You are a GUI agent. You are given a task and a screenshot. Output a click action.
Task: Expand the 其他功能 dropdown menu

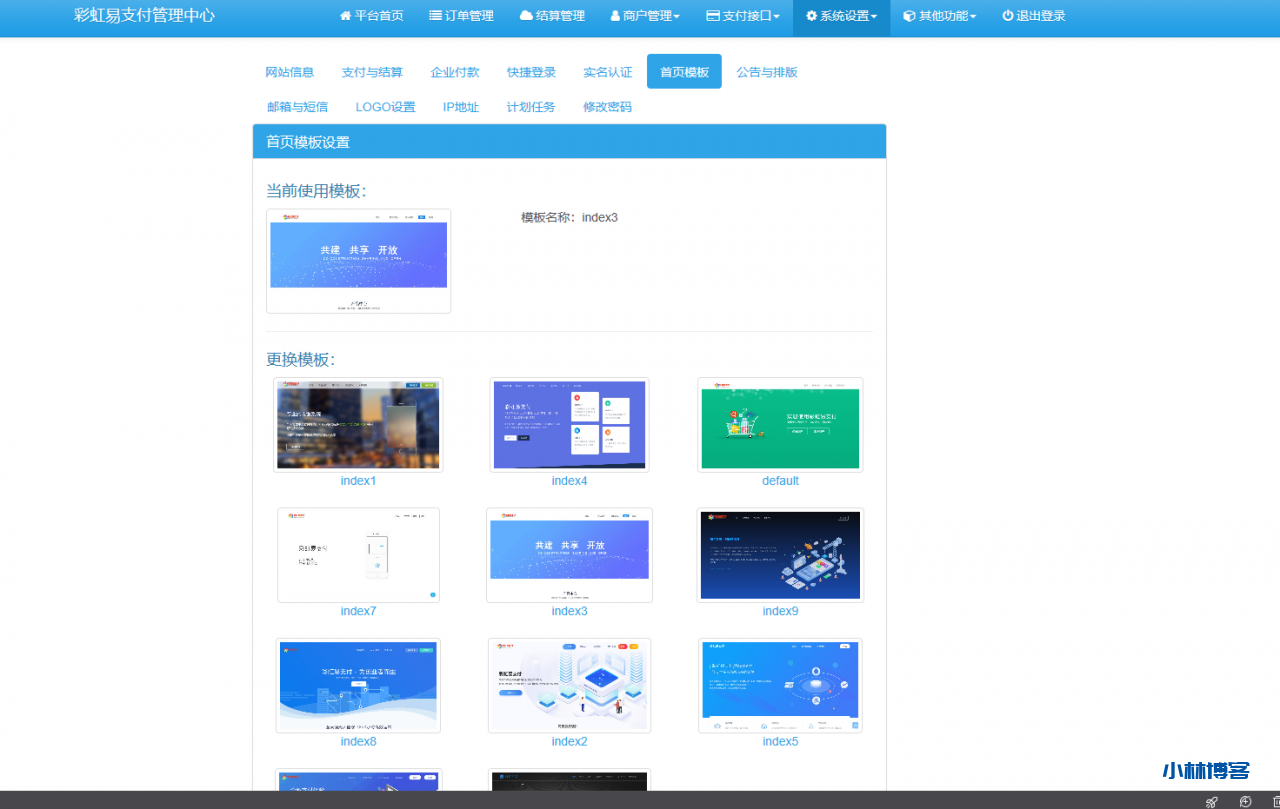point(939,16)
